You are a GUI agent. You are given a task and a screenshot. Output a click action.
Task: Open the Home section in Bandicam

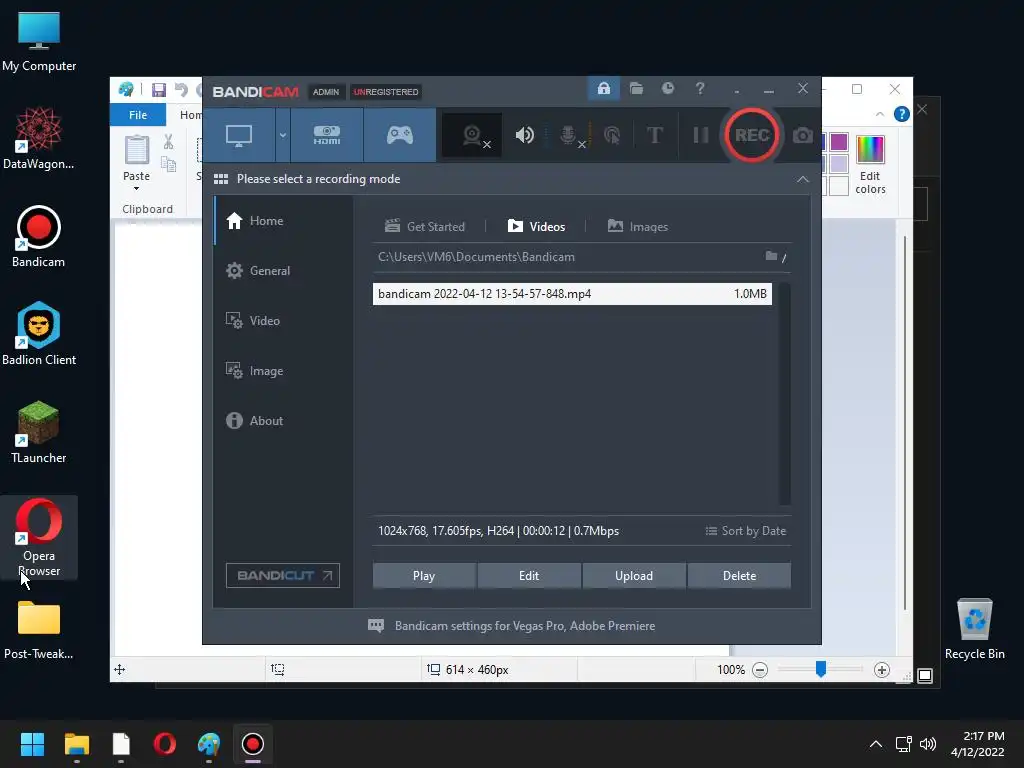pos(283,221)
